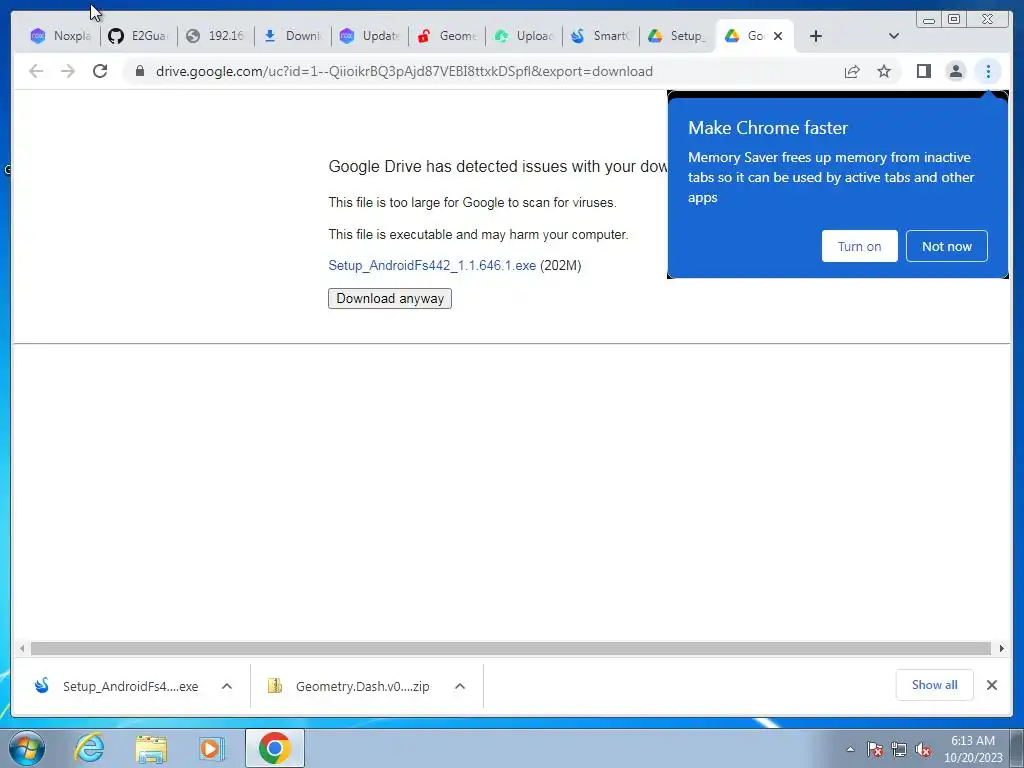
Task: Open Chrome's three-dot menu
Action: (x=988, y=71)
